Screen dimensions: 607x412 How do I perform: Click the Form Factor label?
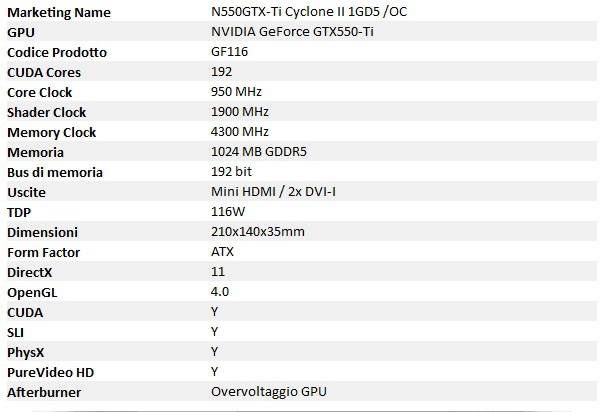pyautogui.click(x=43, y=252)
